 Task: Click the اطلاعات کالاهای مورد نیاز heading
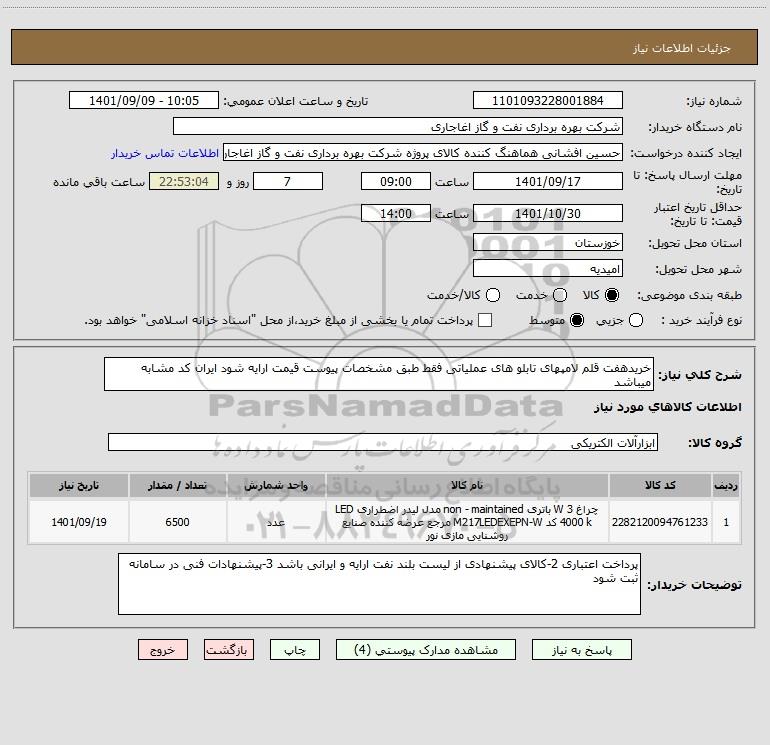[667, 407]
